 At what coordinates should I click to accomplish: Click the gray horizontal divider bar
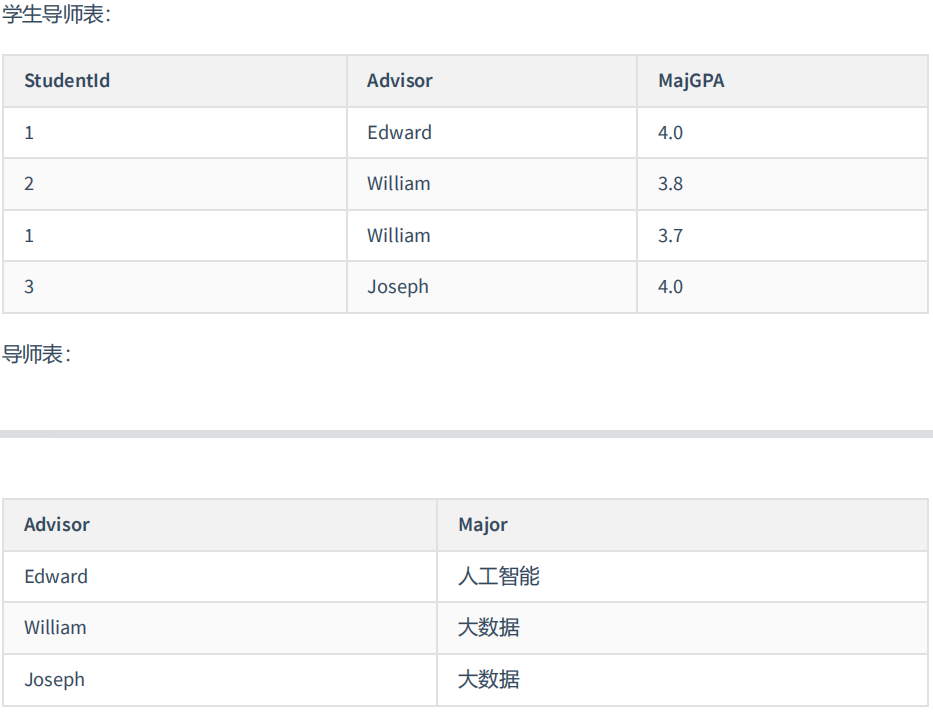pyautogui.click(x=466, y=434)
